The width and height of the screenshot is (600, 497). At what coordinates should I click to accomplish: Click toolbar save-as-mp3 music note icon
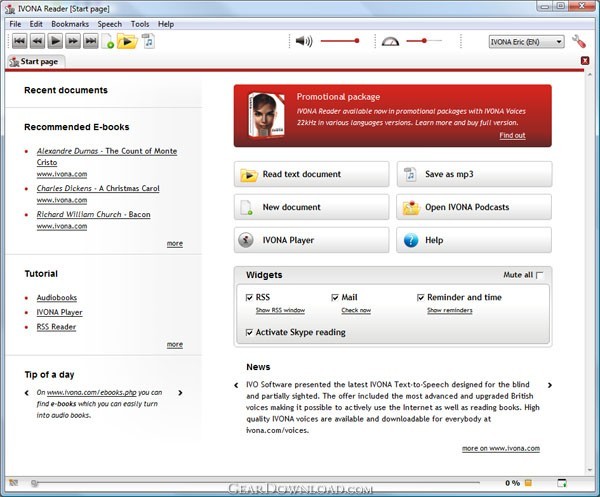pyautogui.click(x=148, y=41)
